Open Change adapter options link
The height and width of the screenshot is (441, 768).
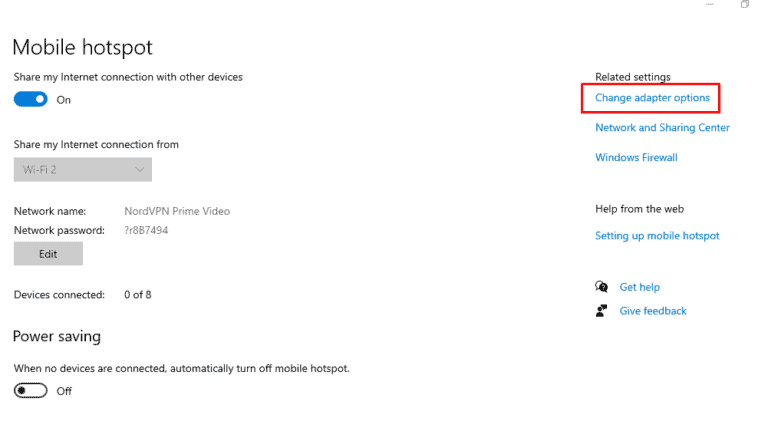click(x=652, y=98)
